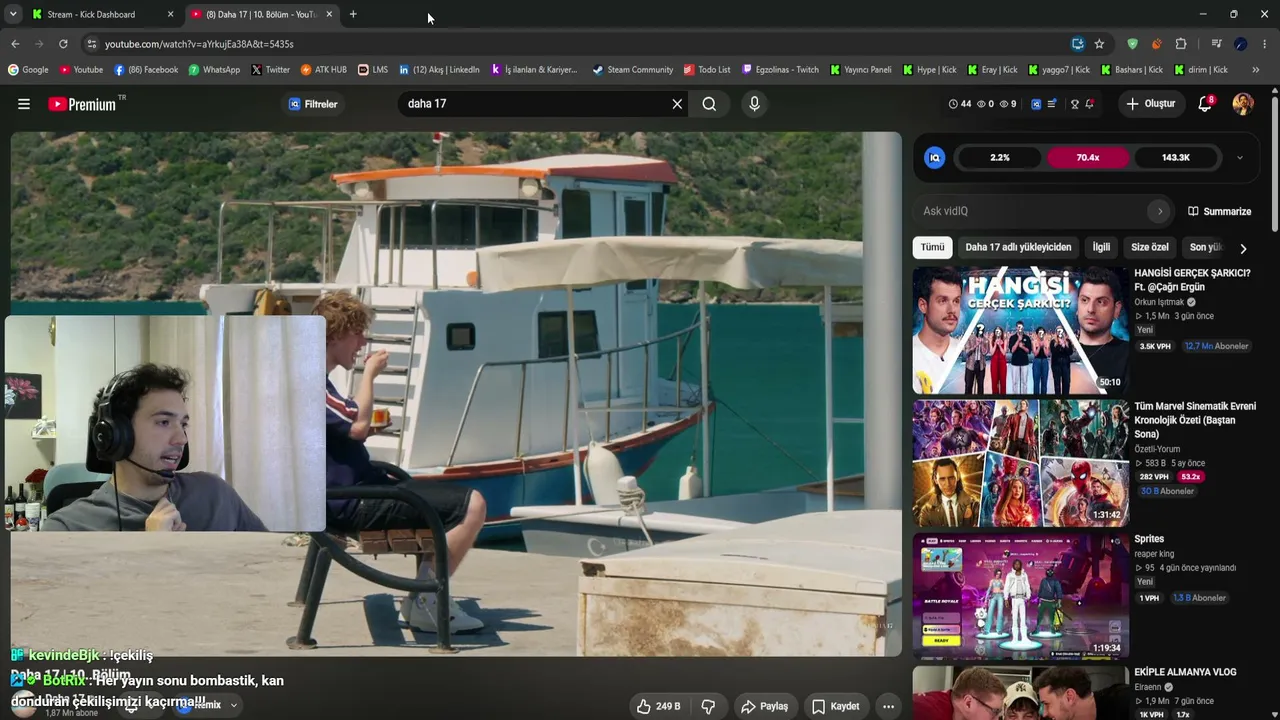Go back in browser history
Viewport: 1280px width, 720px height.
click(x=15, y=44)
